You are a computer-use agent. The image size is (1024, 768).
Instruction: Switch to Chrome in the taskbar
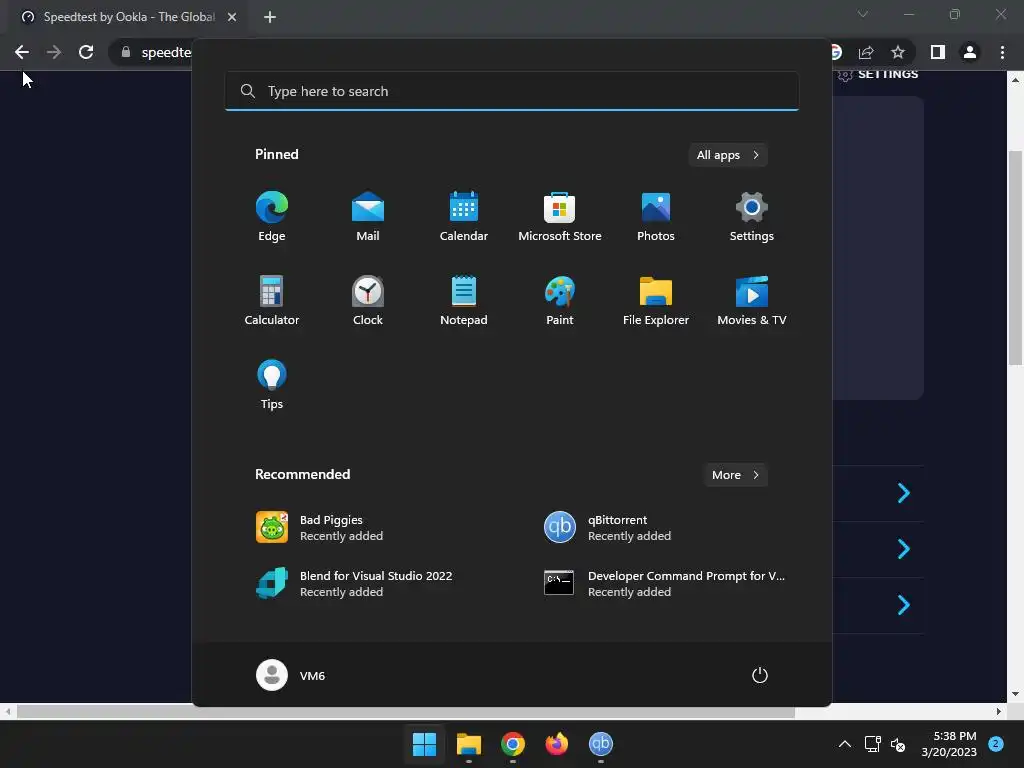(x=513, y=744)
